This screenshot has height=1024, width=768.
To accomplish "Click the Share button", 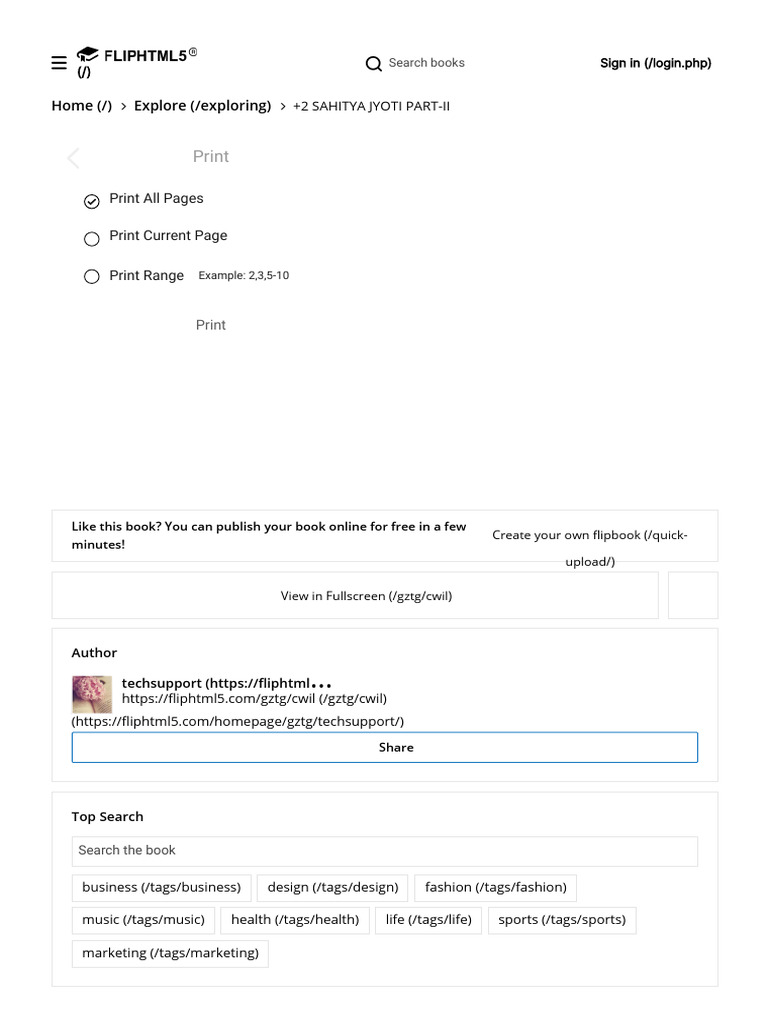I will click(385, 748).
